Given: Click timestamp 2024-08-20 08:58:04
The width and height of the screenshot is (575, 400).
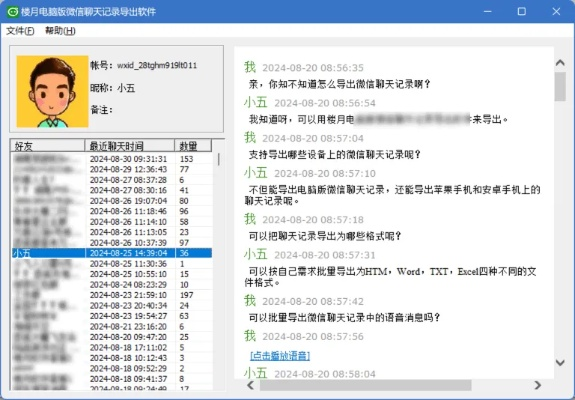Looking at the screenshot, I should coord(325,374).
